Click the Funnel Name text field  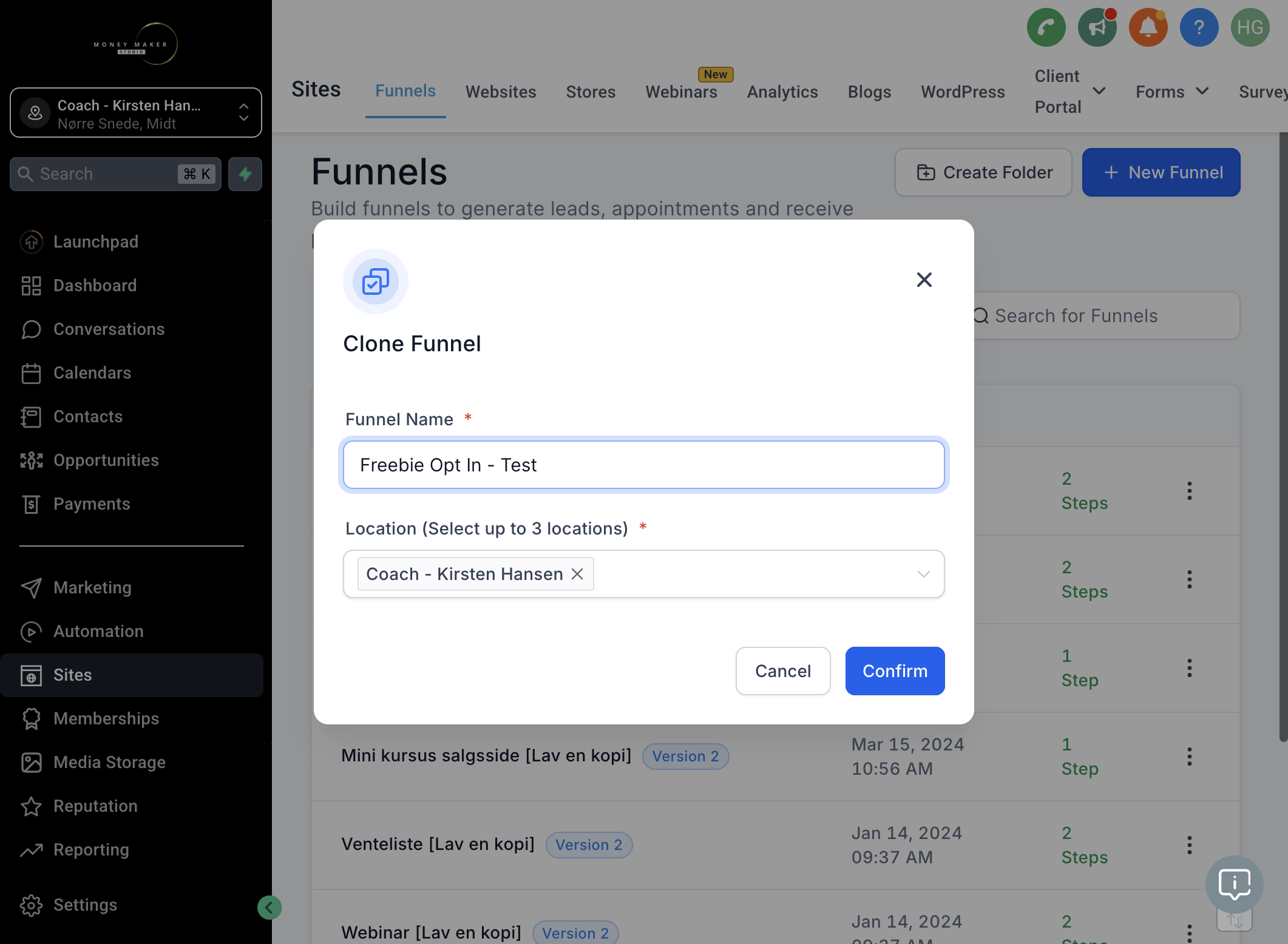[643, 465]
